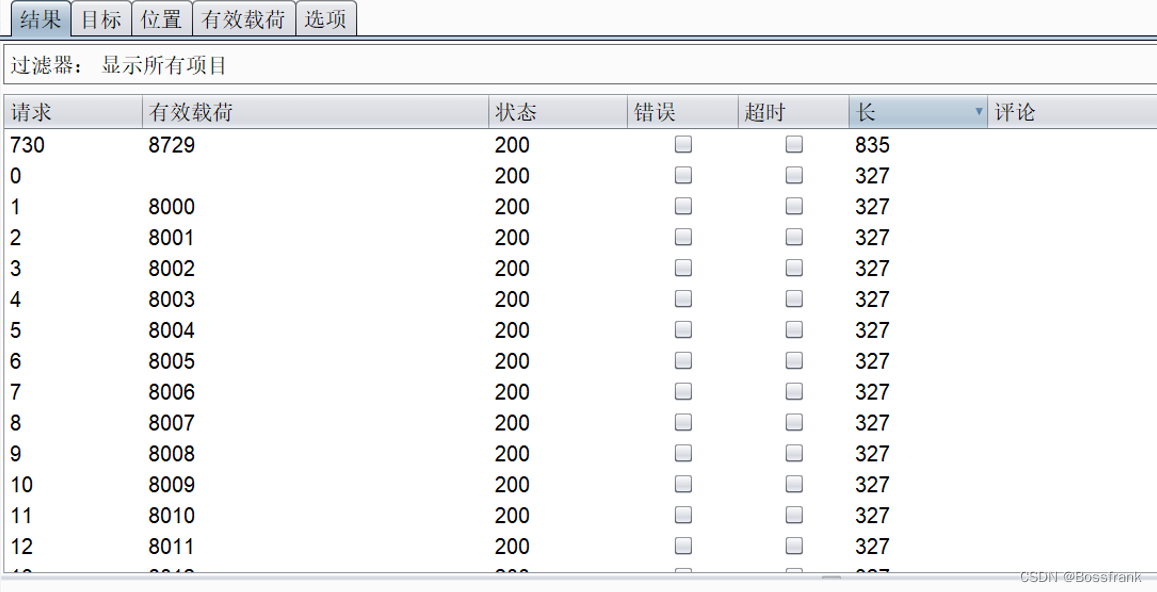Open the 位置 tab
This screenshot has height=592, width=1157.
tap(162, 19)
